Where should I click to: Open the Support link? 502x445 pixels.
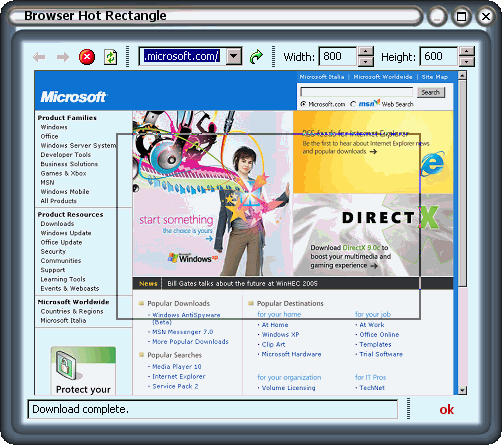(53, 270)
